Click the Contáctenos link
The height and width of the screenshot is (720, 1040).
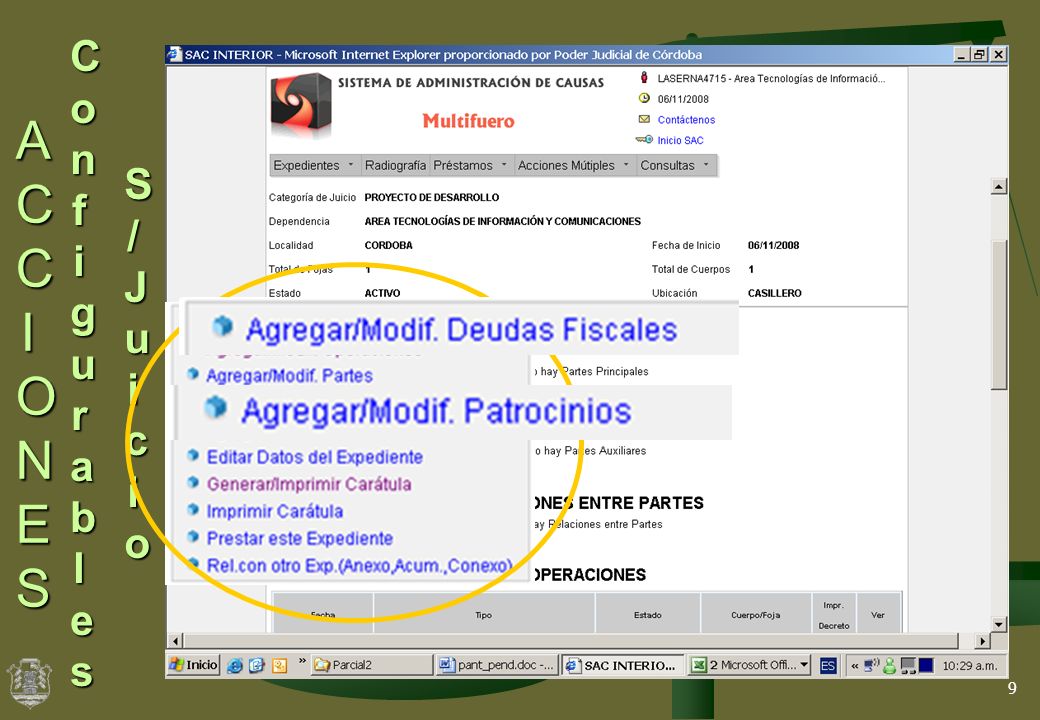(x=686, y=119)
